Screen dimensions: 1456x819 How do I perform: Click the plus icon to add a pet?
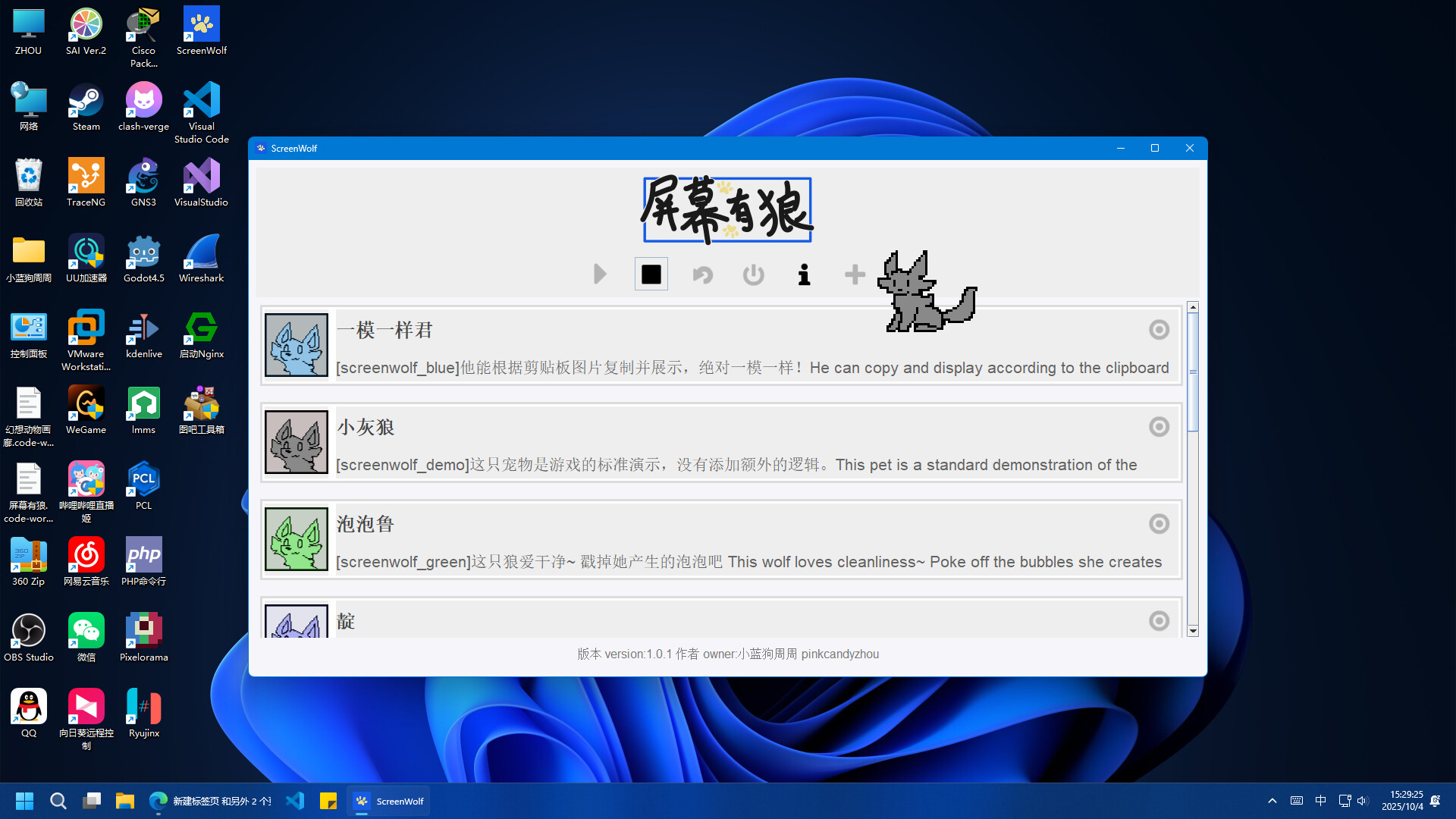854,274
